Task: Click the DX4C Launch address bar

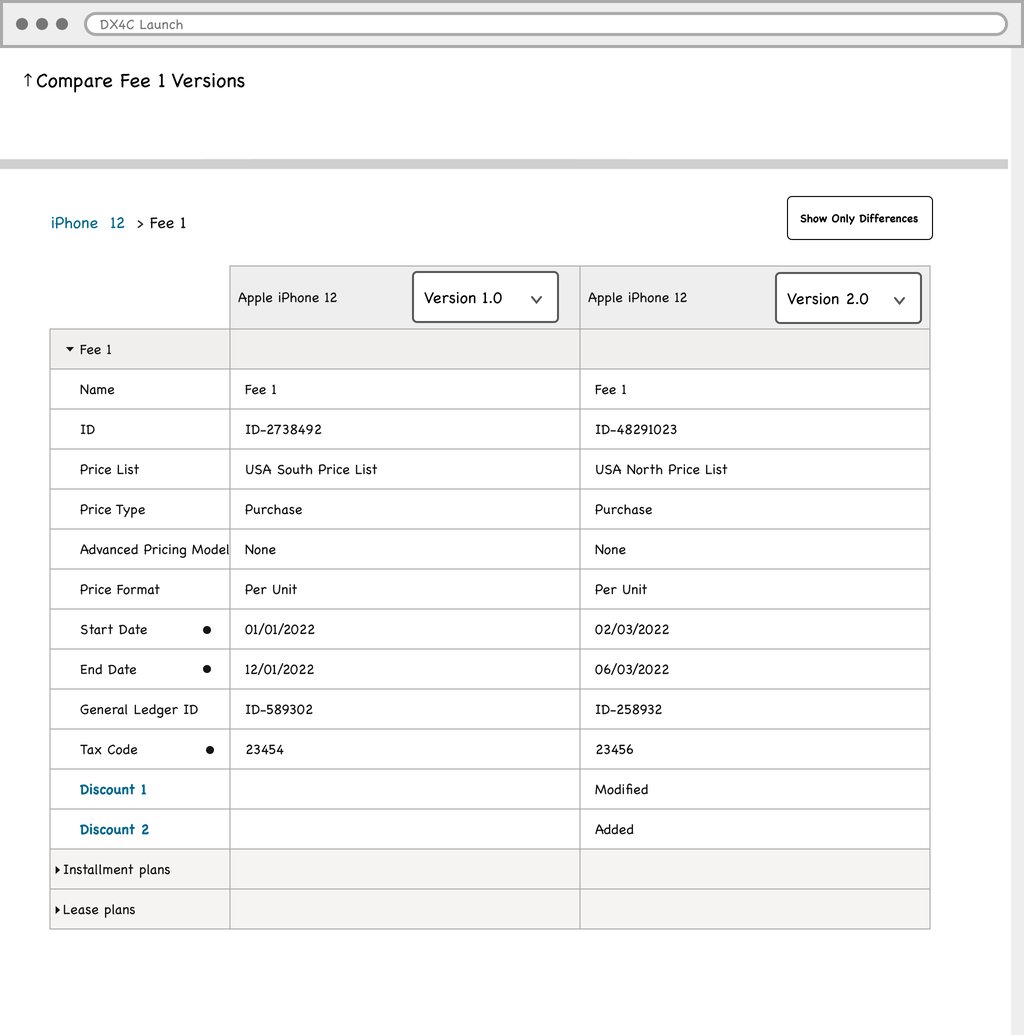Action: point(545,24)
